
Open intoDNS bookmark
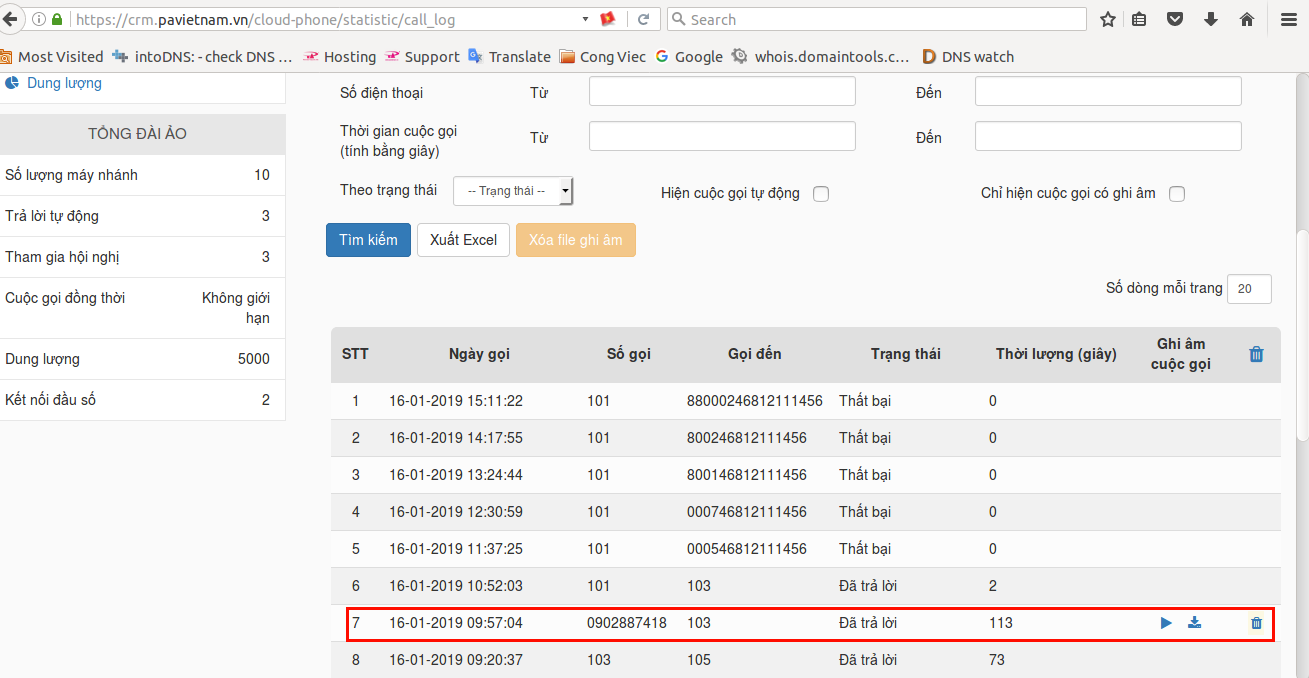[x=203, y=57]
